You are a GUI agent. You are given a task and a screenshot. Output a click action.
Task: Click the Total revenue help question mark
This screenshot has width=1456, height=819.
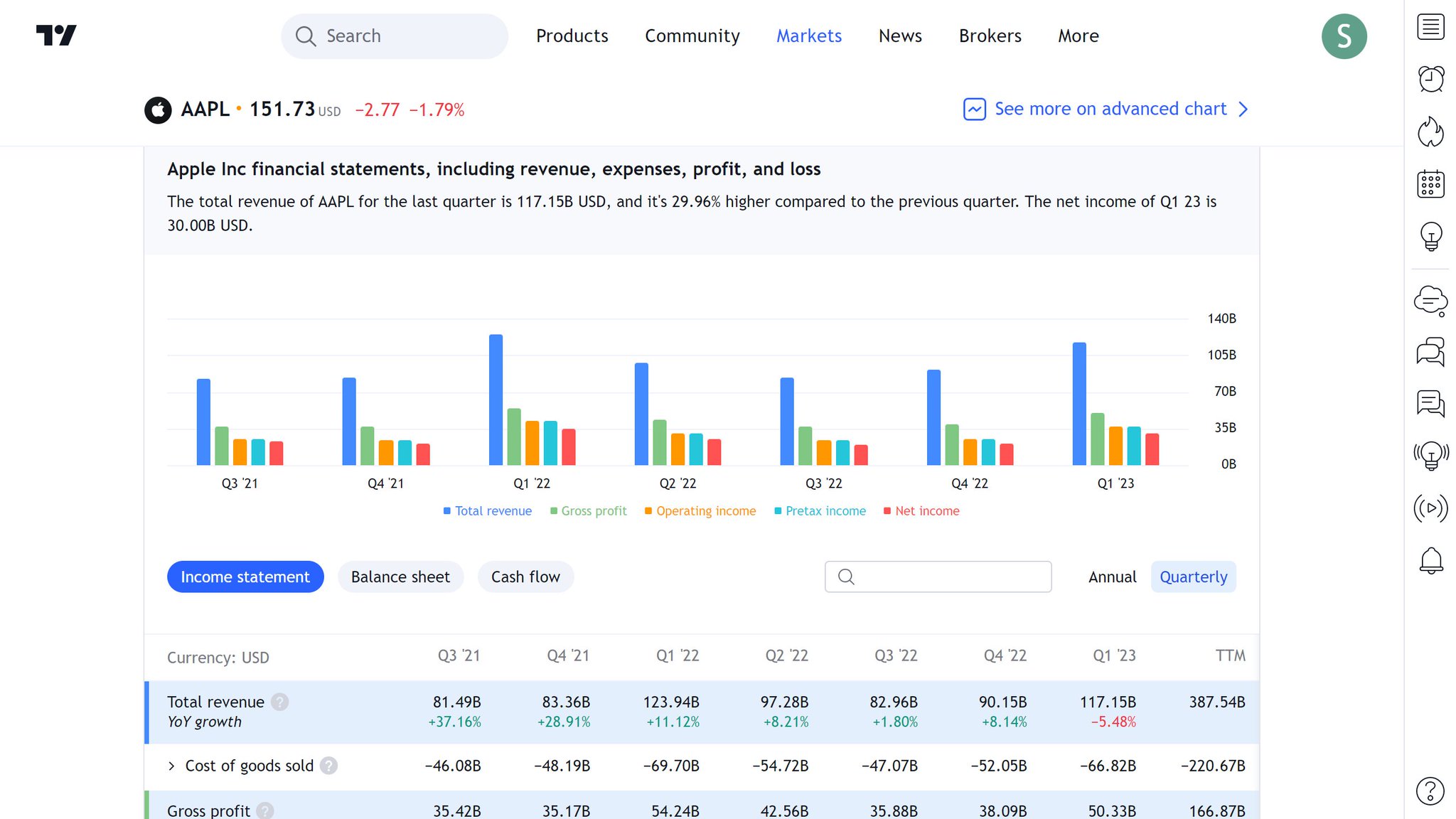click(x=280, y=702)
